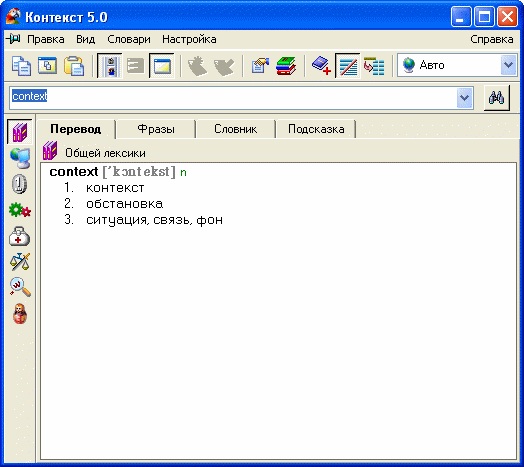
Task: Click the headword context in article
Action: coord(74,172)
